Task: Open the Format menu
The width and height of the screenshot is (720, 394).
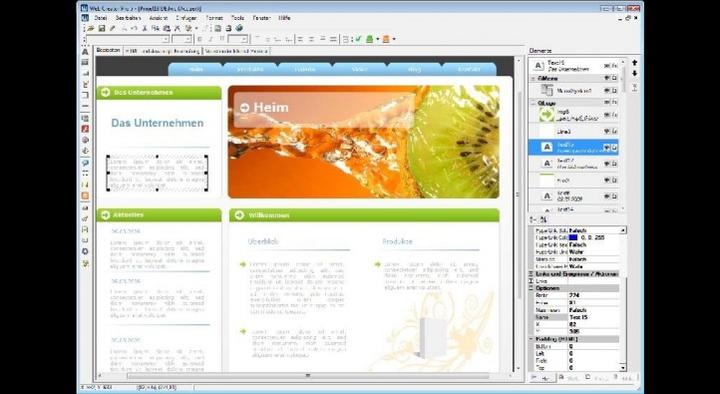Action: tap(214, 18)
